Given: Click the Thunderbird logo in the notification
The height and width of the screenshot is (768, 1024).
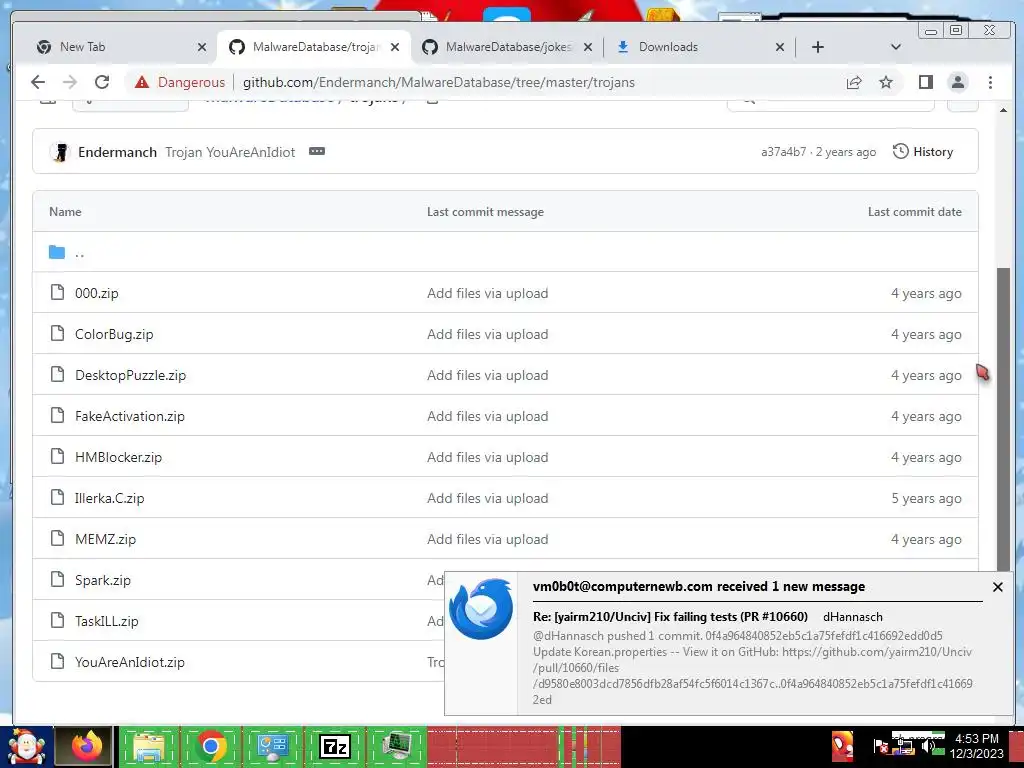Looking at the screenshot, I should 481,609.
